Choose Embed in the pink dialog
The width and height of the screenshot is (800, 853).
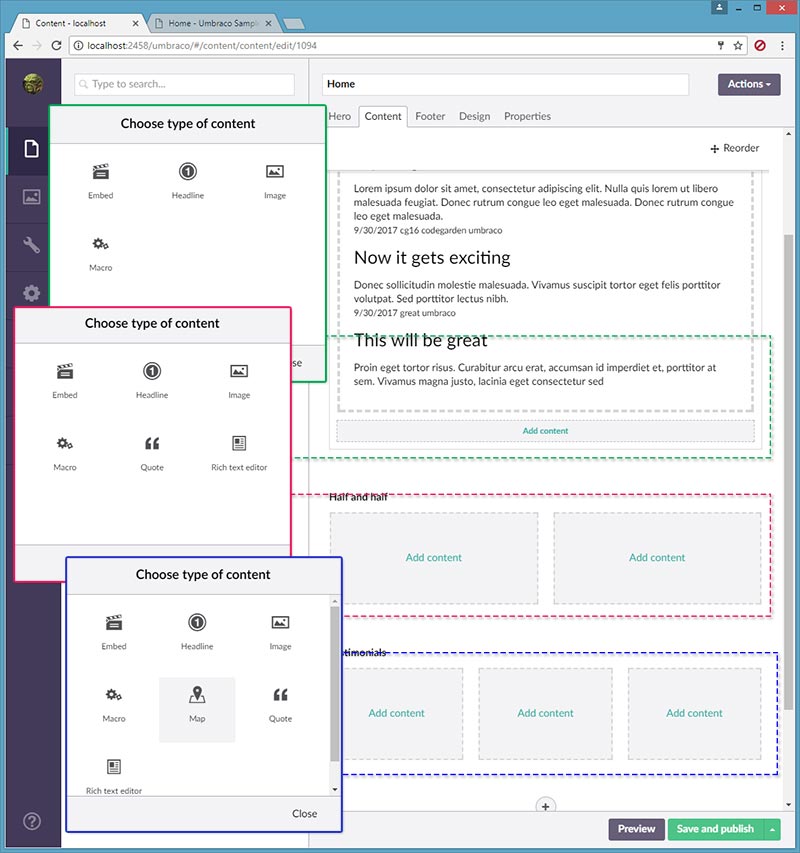point(65,381)
